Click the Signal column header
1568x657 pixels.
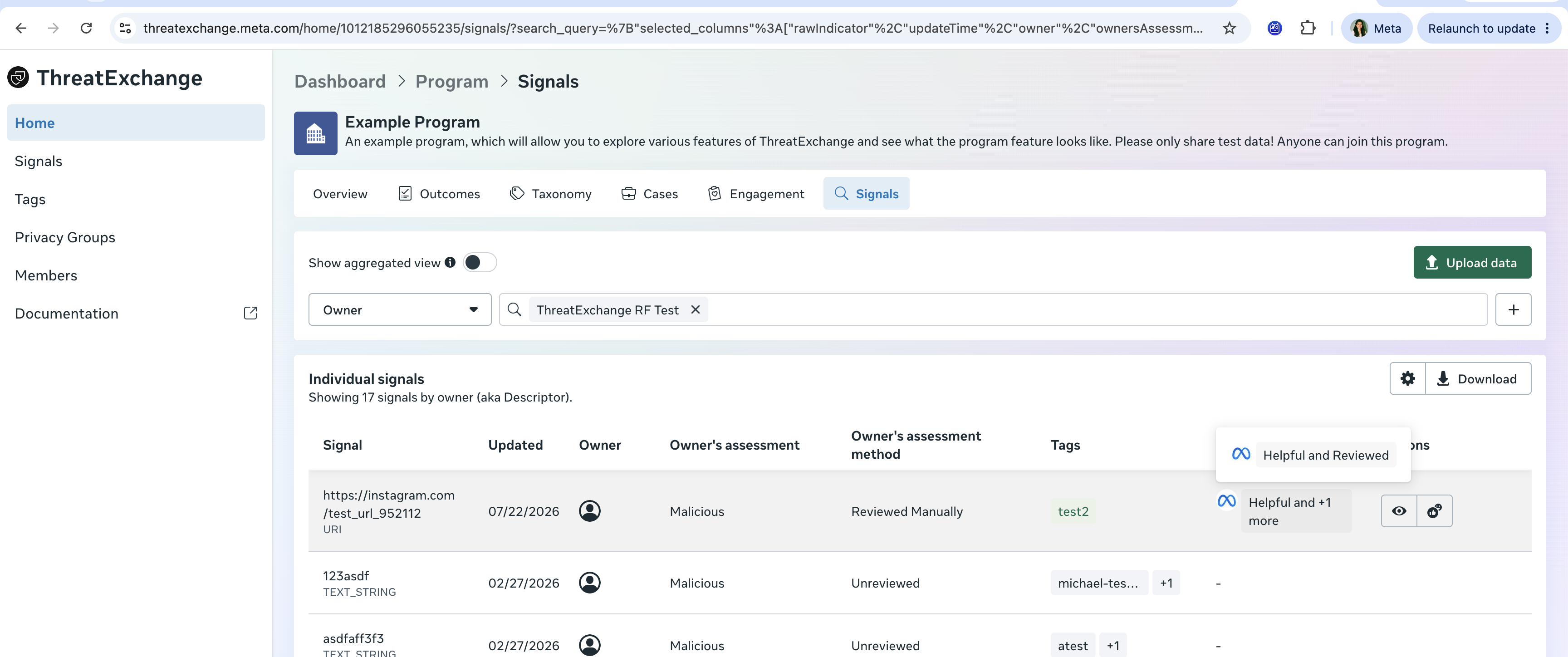342,445
